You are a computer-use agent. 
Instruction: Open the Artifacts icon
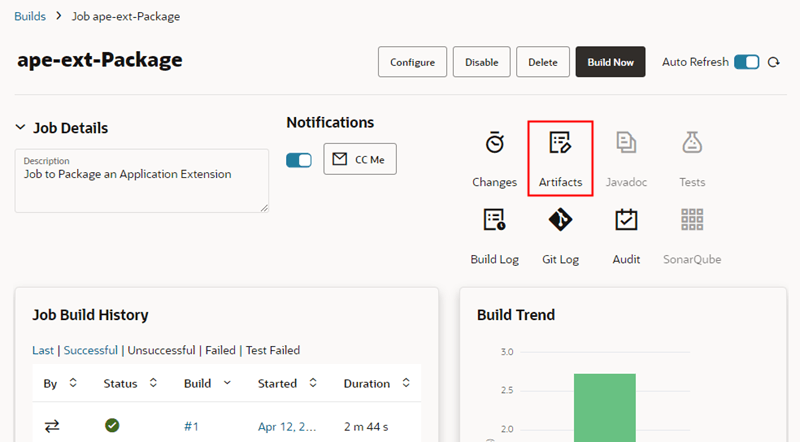pos(560,144)
